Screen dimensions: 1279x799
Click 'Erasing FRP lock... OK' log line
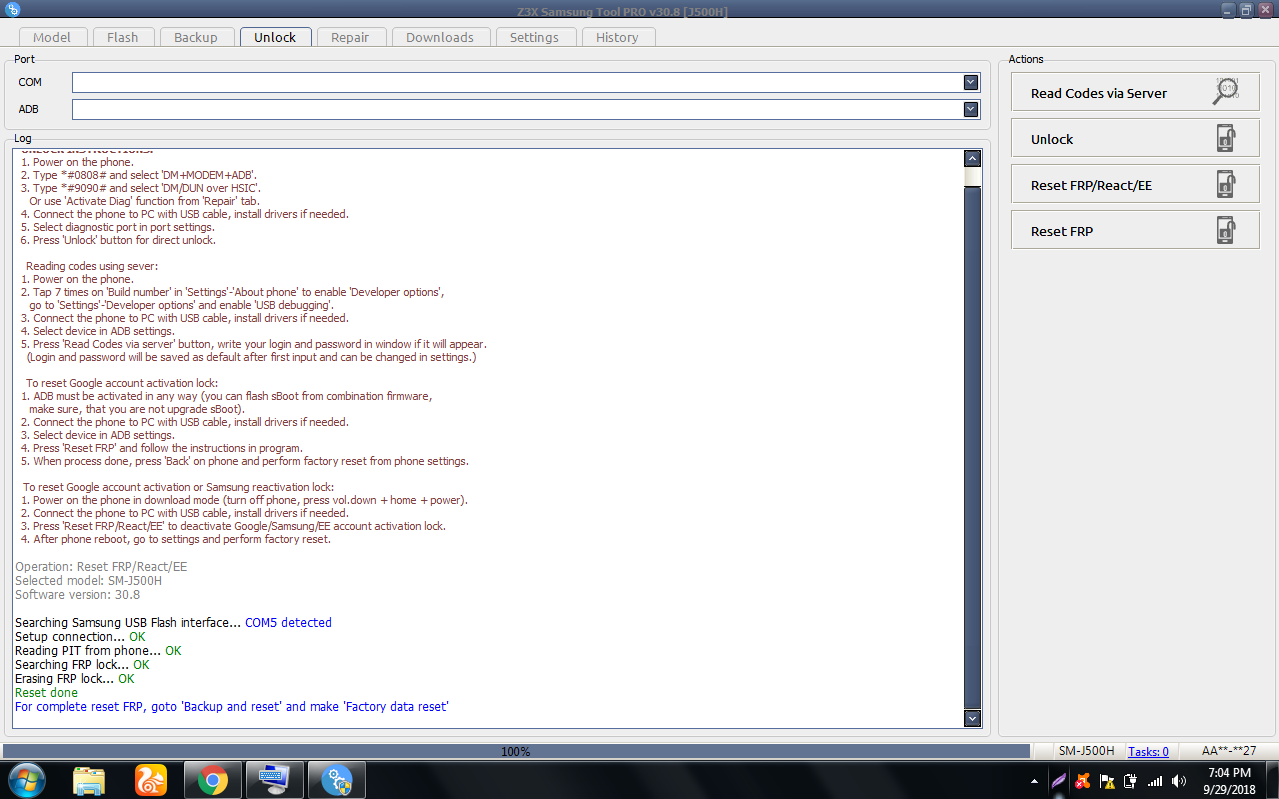(74, 678)
